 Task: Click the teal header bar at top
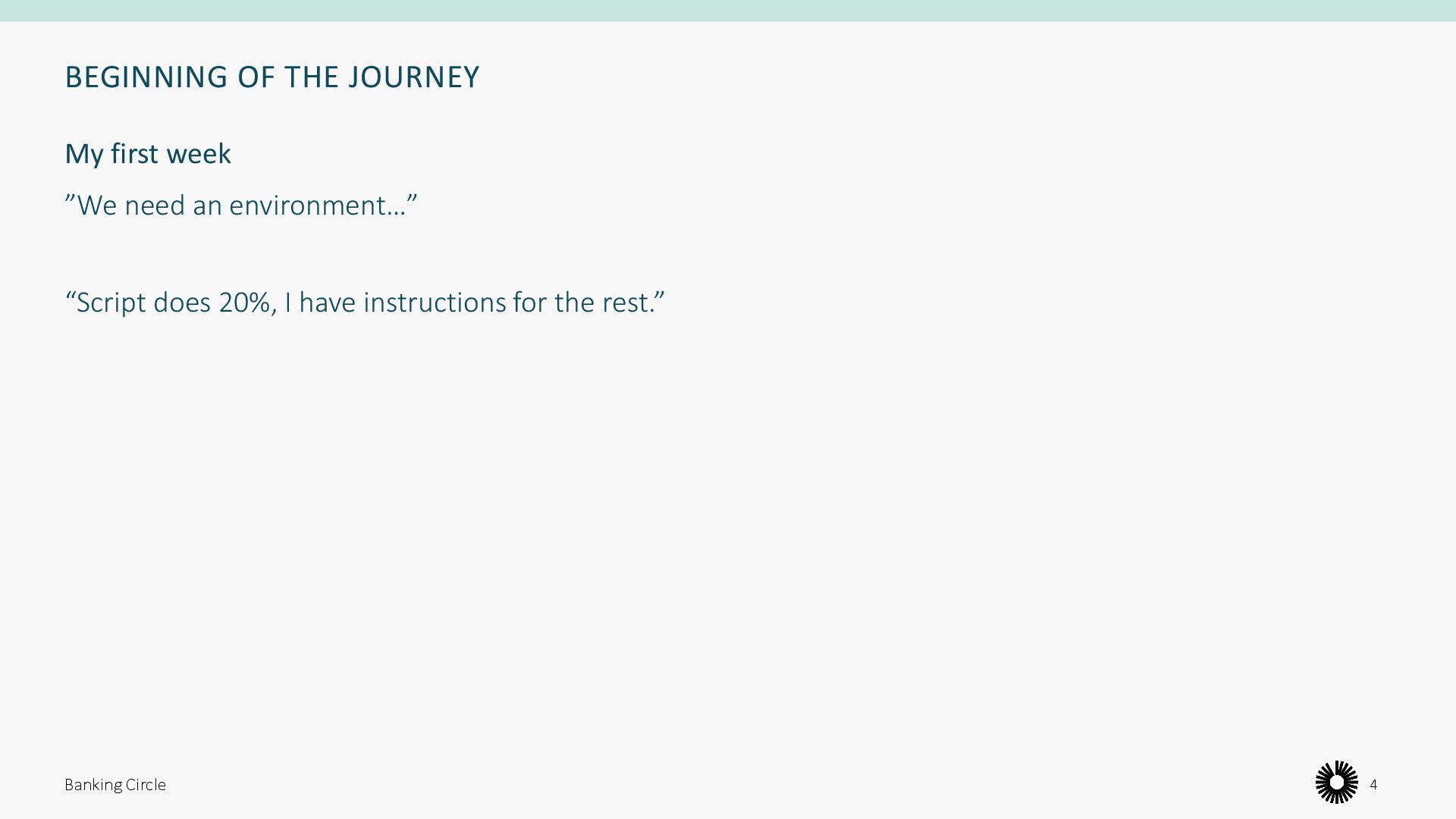click(x=728, y=11)
